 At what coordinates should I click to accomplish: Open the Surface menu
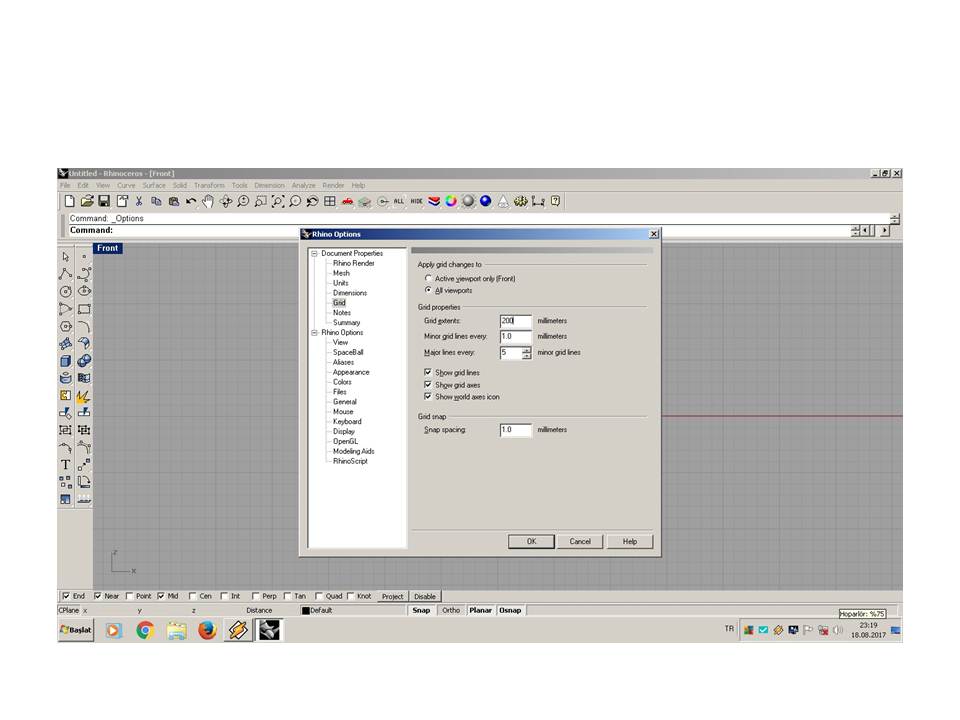(154, 186)
